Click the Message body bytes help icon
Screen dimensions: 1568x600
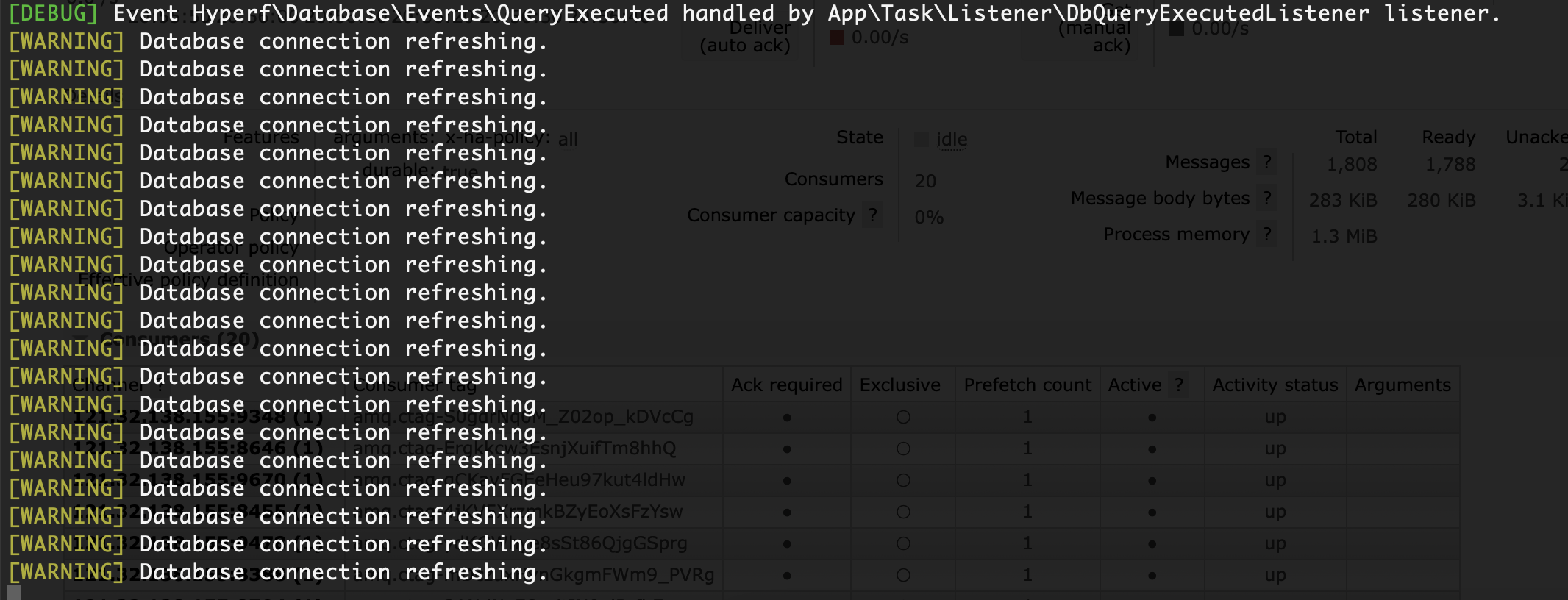[1267, 198]
